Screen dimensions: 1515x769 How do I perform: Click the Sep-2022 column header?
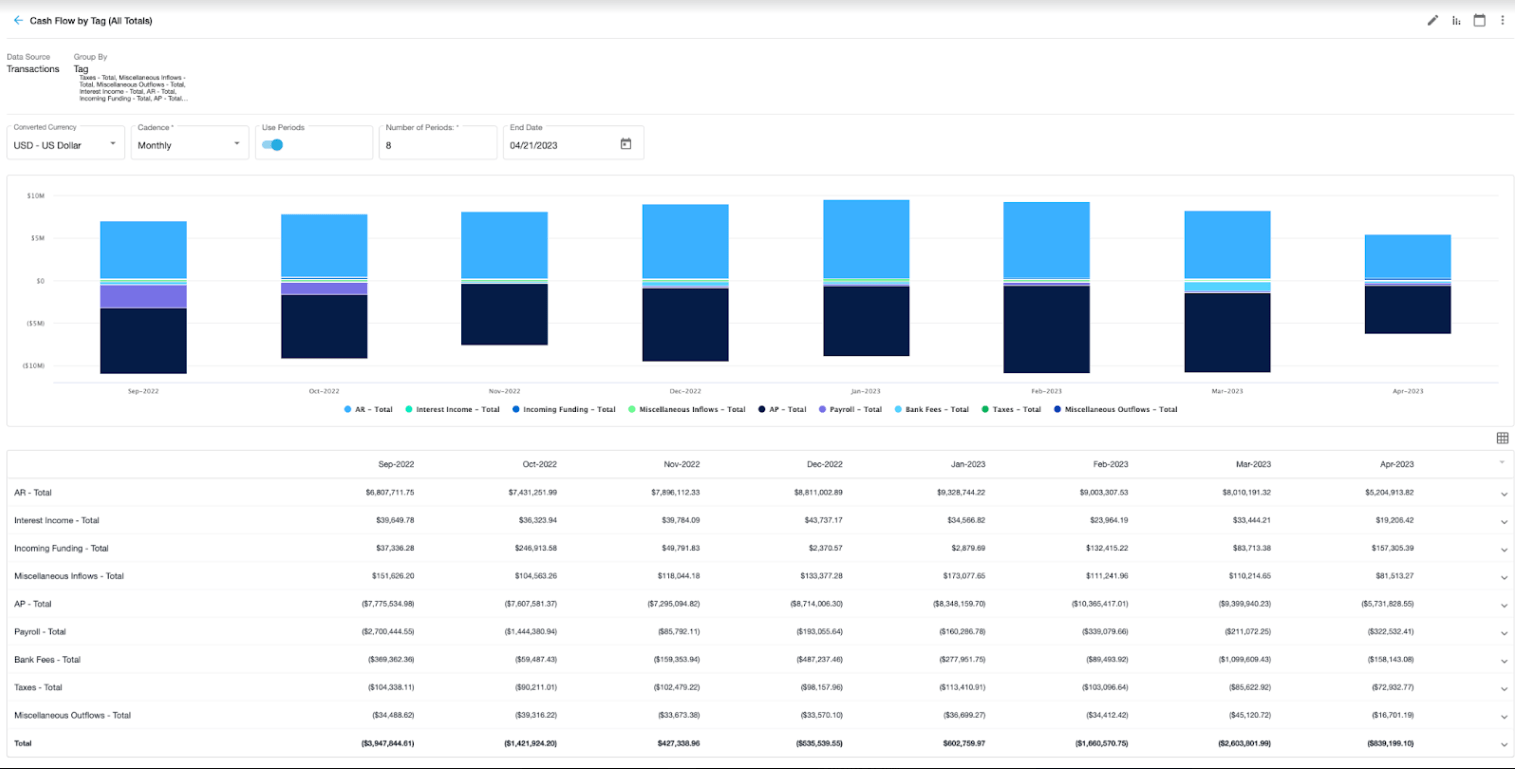click(x=396, y=465)
